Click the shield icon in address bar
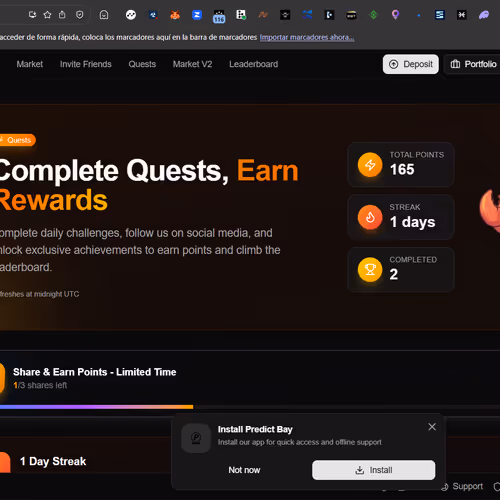Image resolution: width=500 pixels, height=500 pixels. (79, 15)
